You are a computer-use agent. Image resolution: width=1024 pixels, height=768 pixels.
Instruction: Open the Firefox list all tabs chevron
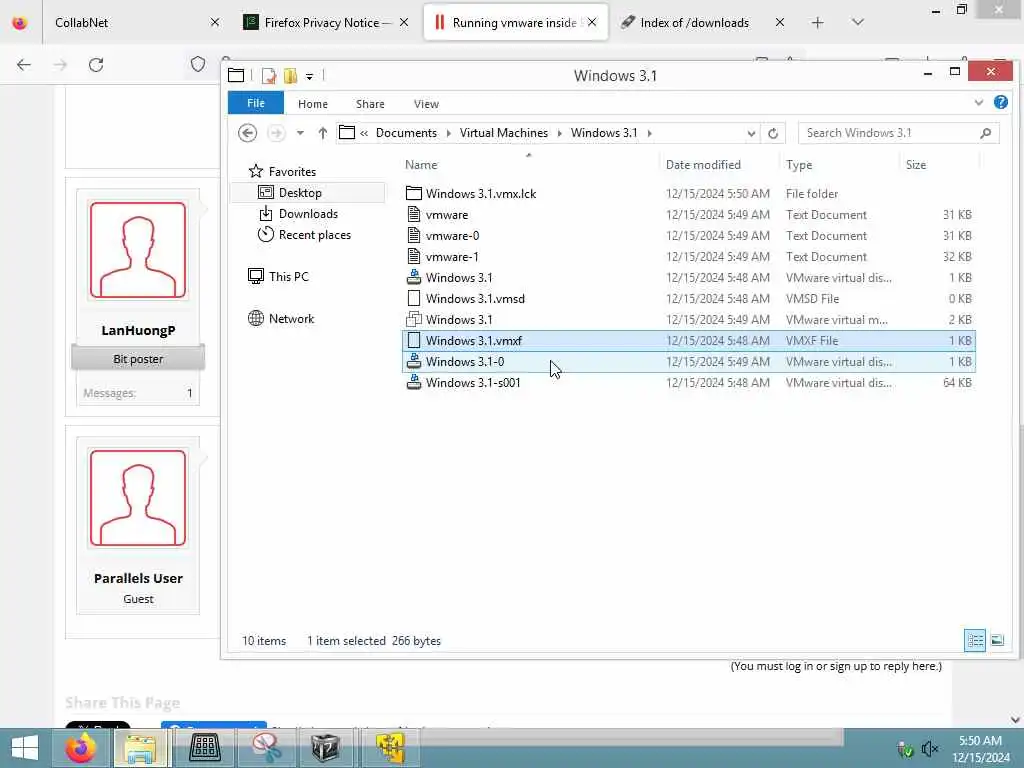coord(857,23)
